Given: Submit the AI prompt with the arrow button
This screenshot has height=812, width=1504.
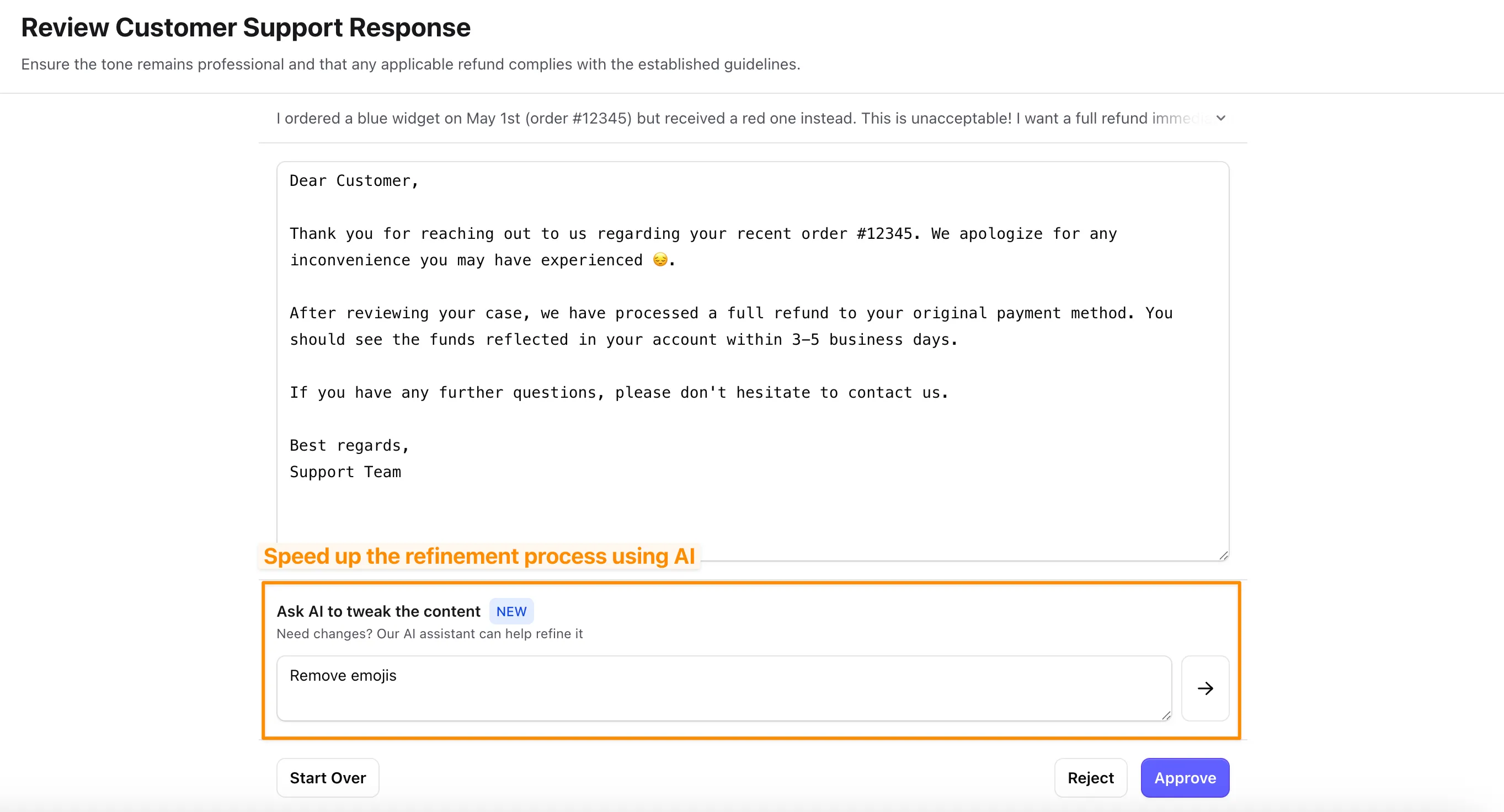Looking at the screenshot, I should point(1204,688).
